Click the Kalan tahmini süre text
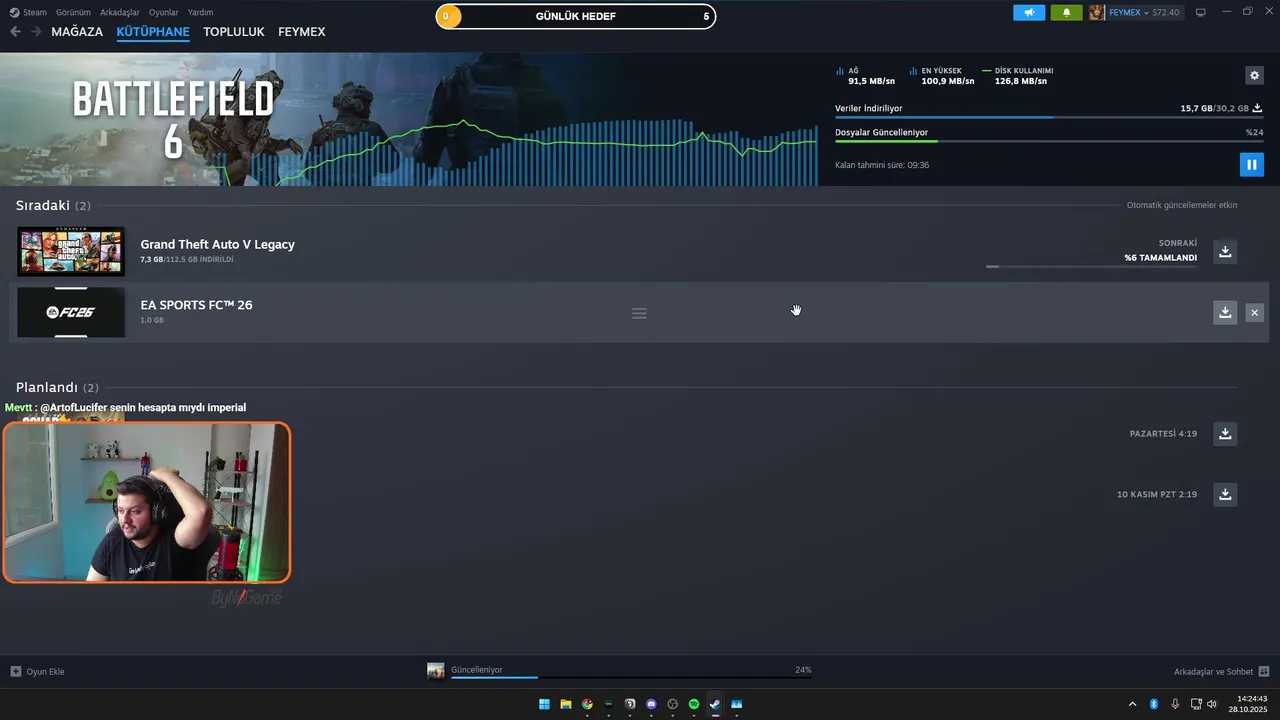 tap(882, 165)
